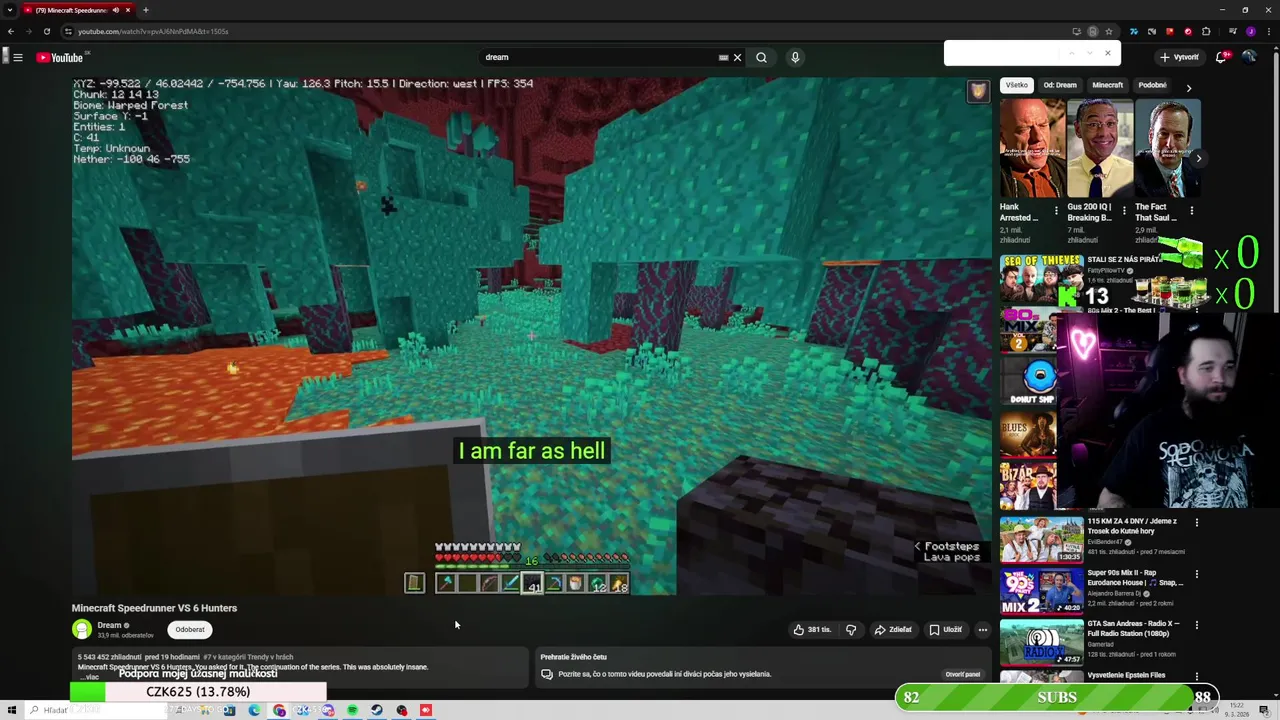Open options for 115 KM ZA 4 DNY
Screen dimensions: 1280x720
point(1196,522)
